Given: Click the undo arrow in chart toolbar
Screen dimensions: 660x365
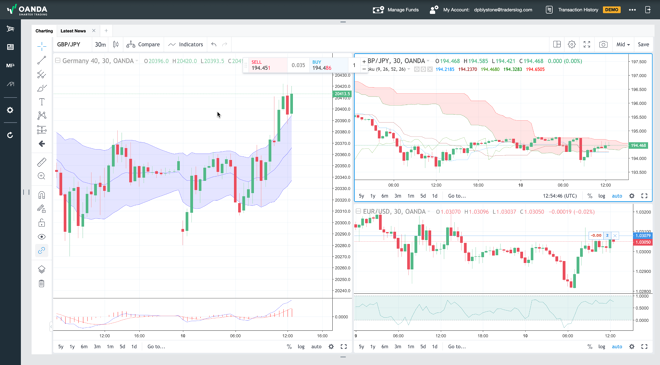Looking at the screenshot, I should pyautogui.click(x=214, y=44).
